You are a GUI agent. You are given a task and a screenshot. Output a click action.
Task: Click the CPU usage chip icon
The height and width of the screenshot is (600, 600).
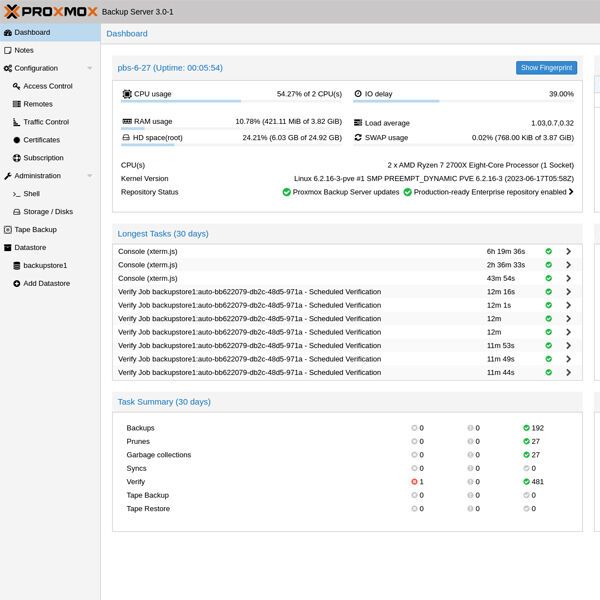127,94
